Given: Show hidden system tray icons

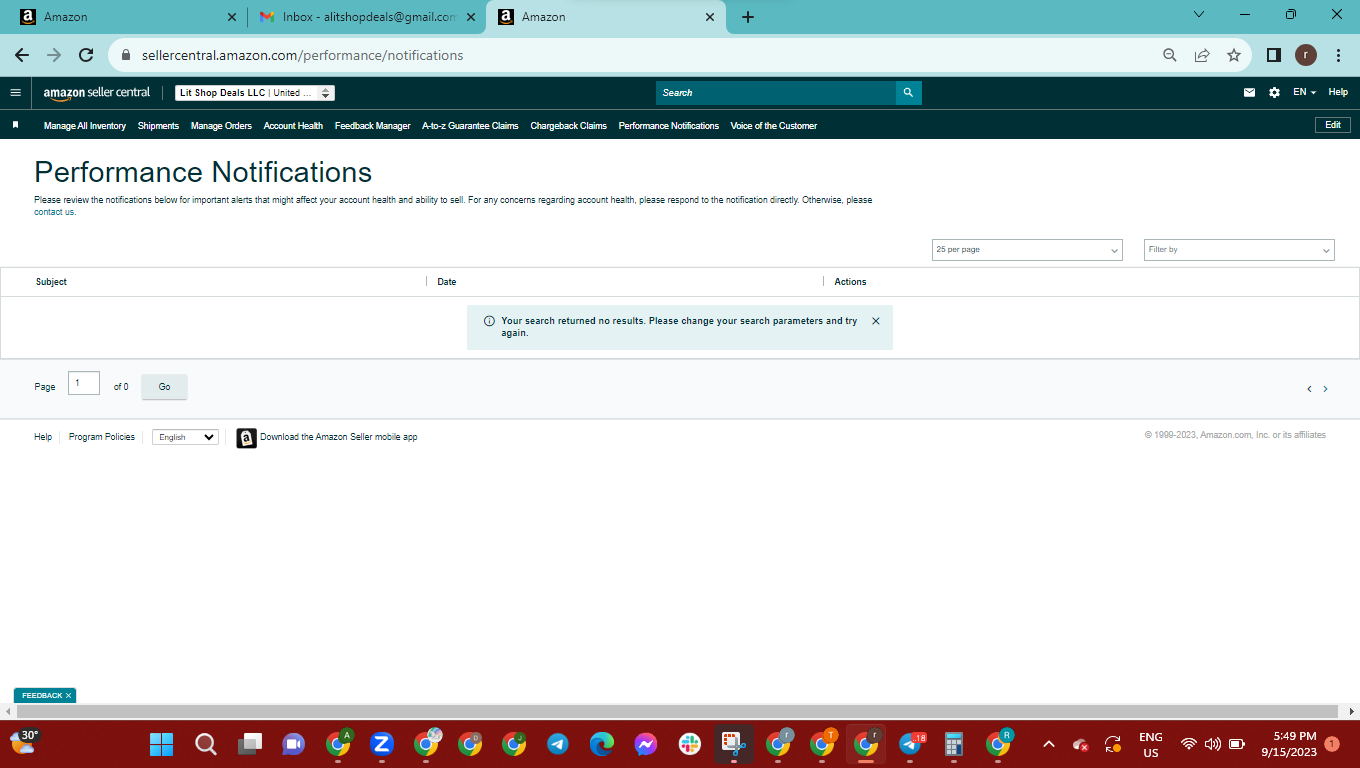Looking at the screenshot, I should (x=1049, y=744).
